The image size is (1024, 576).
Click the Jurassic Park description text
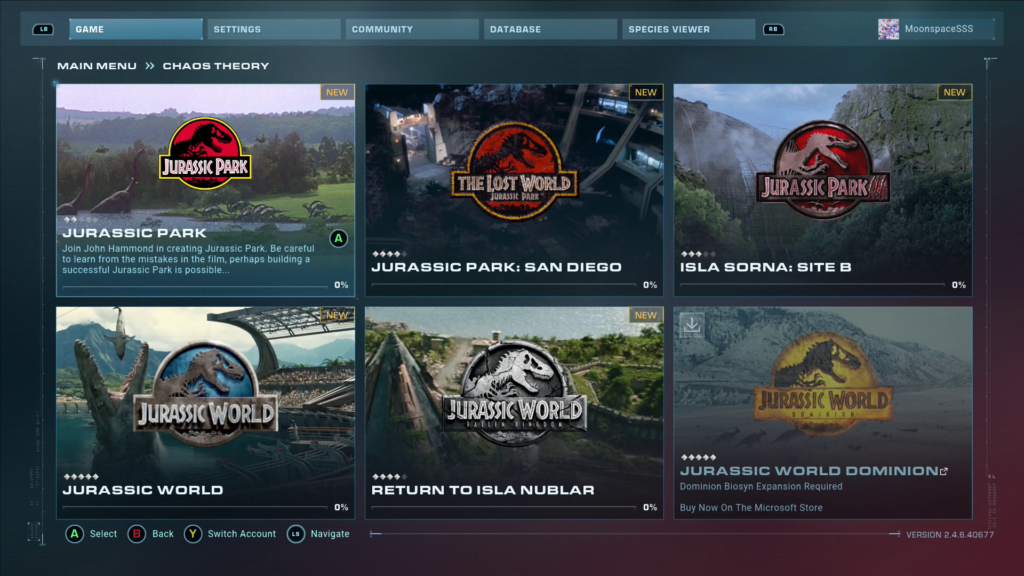click(x=188, y=259)
